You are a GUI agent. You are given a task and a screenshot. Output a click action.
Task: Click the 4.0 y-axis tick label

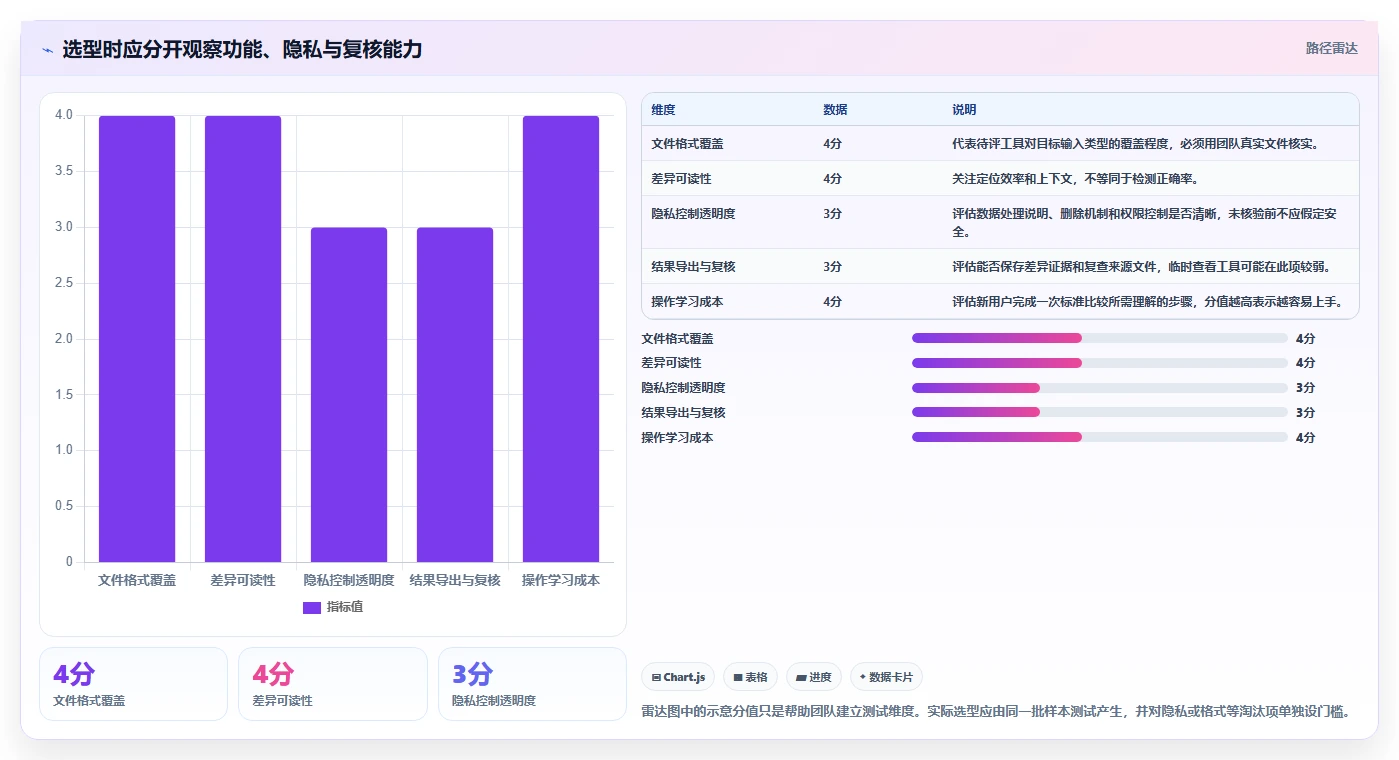(64, 115)
